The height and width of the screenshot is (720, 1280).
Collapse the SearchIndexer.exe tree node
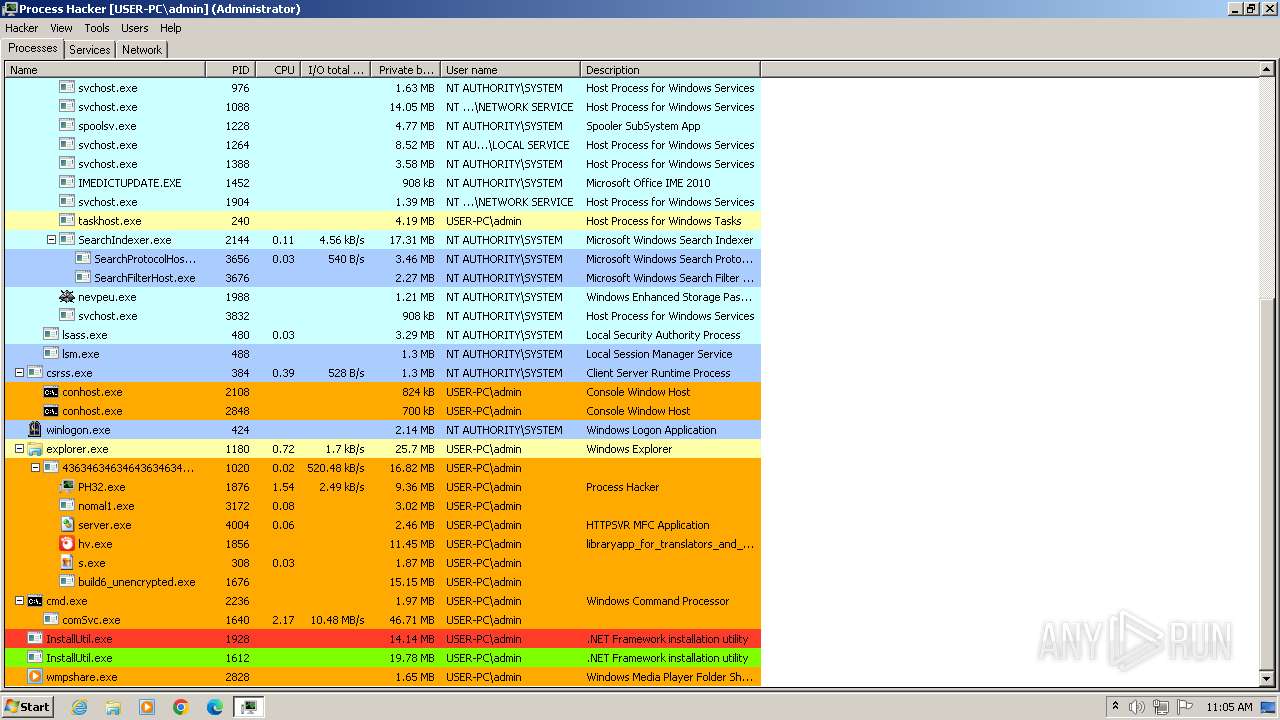coord(51,240)
